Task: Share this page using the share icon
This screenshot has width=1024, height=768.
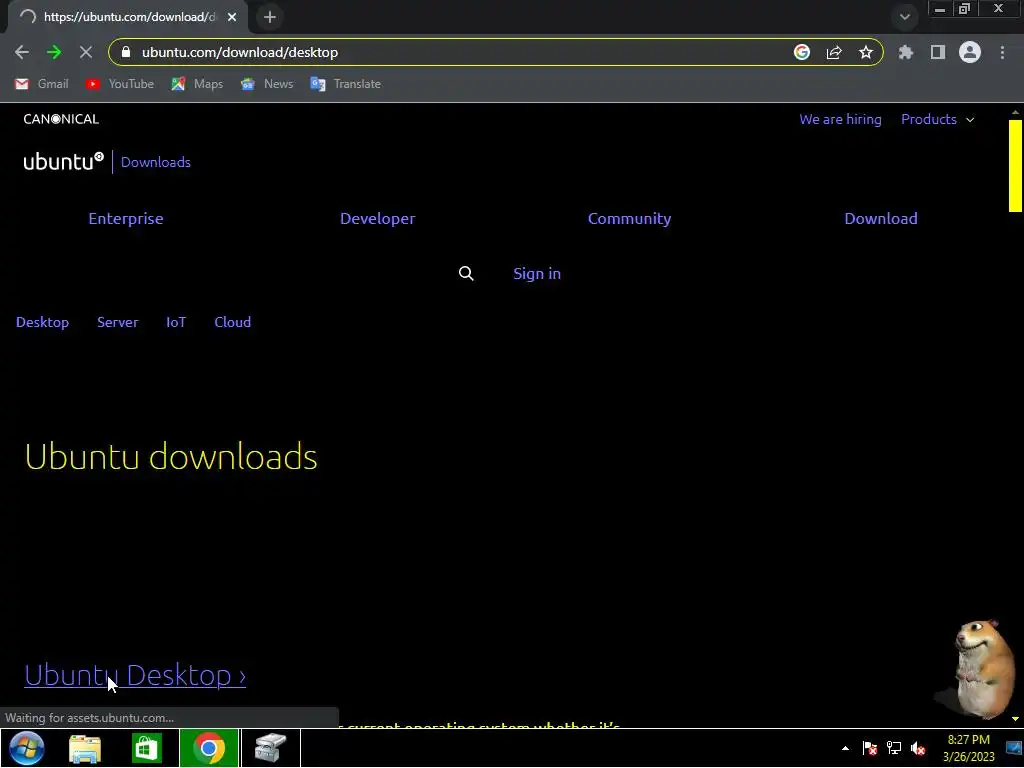Action: [834, 52]
